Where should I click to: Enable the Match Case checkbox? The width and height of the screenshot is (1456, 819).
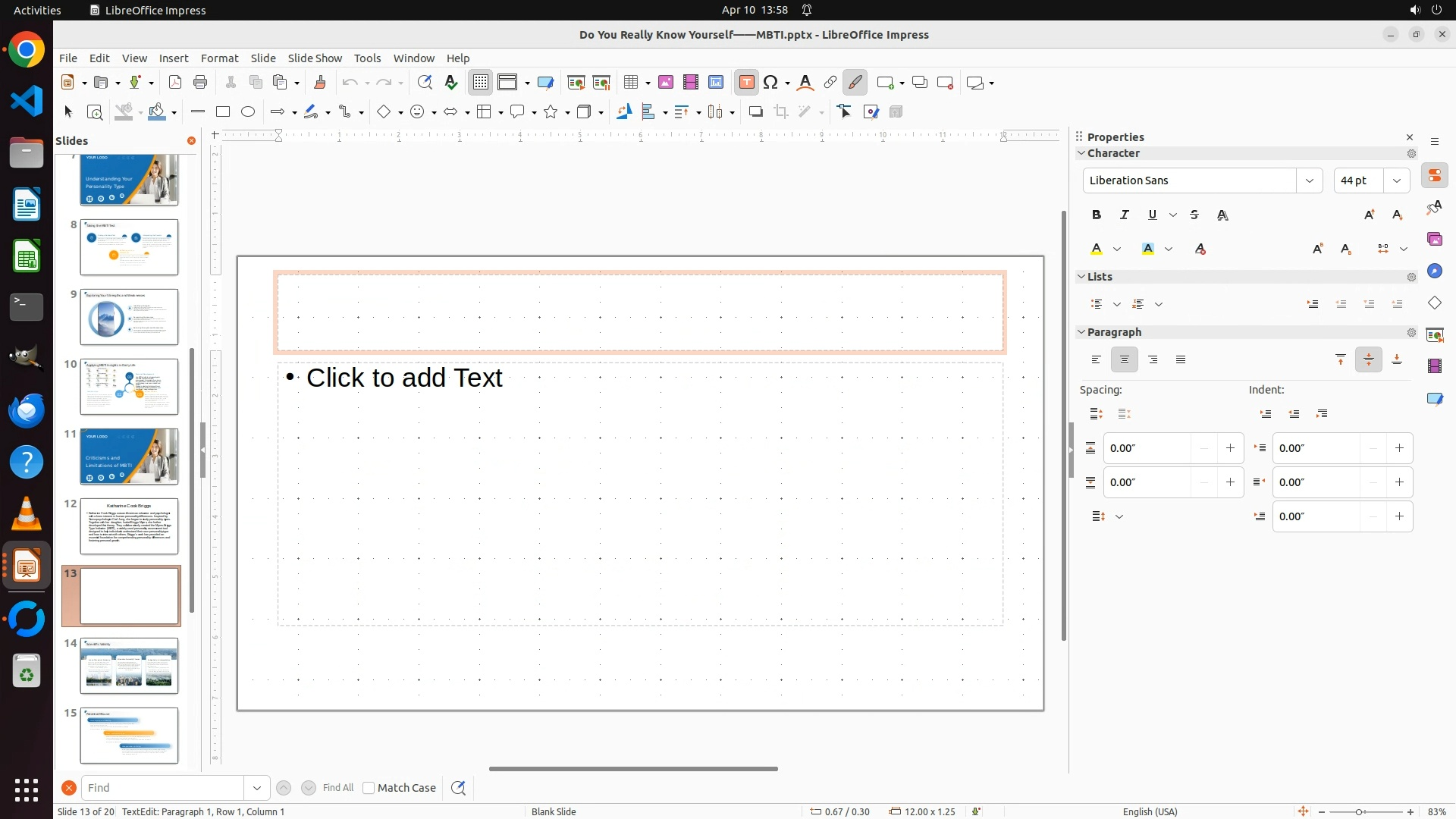[x=369, y=788]
